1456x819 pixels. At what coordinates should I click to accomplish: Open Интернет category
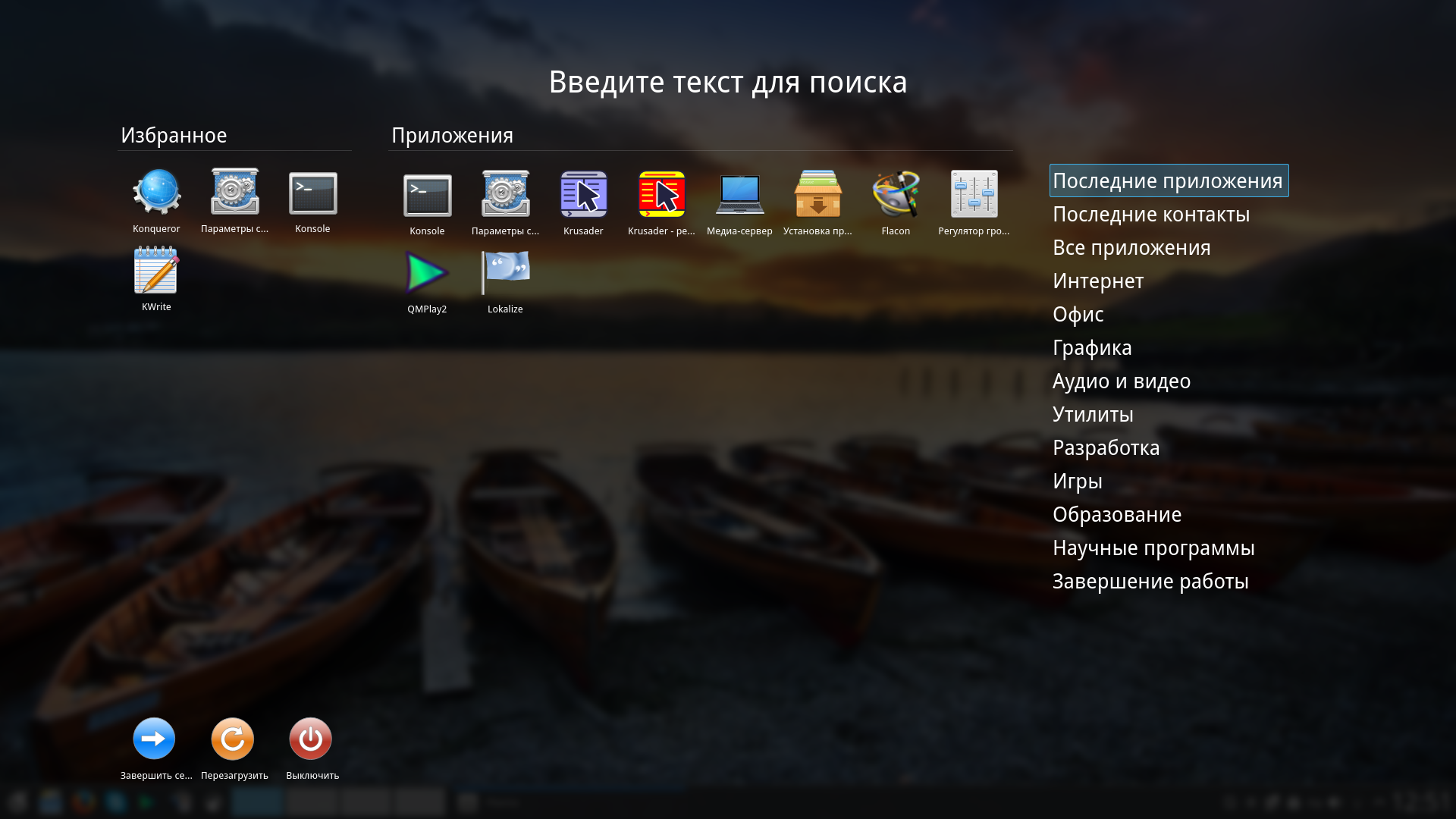coord(1097,281)
